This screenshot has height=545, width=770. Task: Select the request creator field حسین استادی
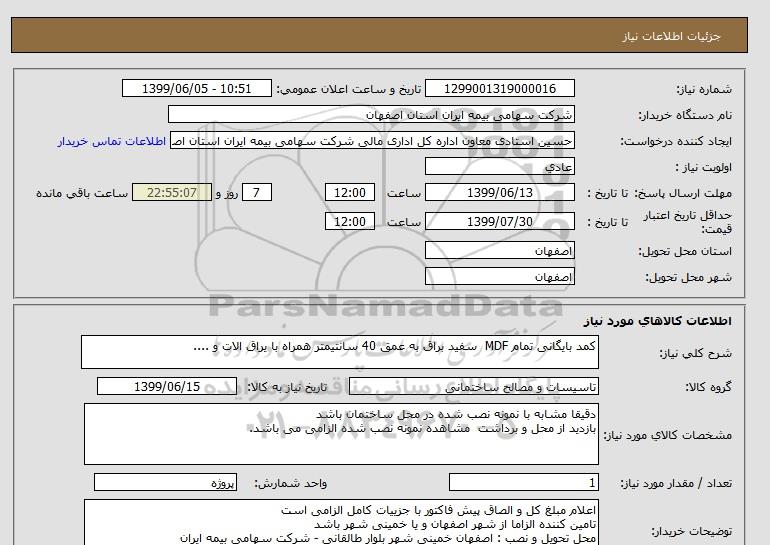pyautogui.click(x=372, y=141)
